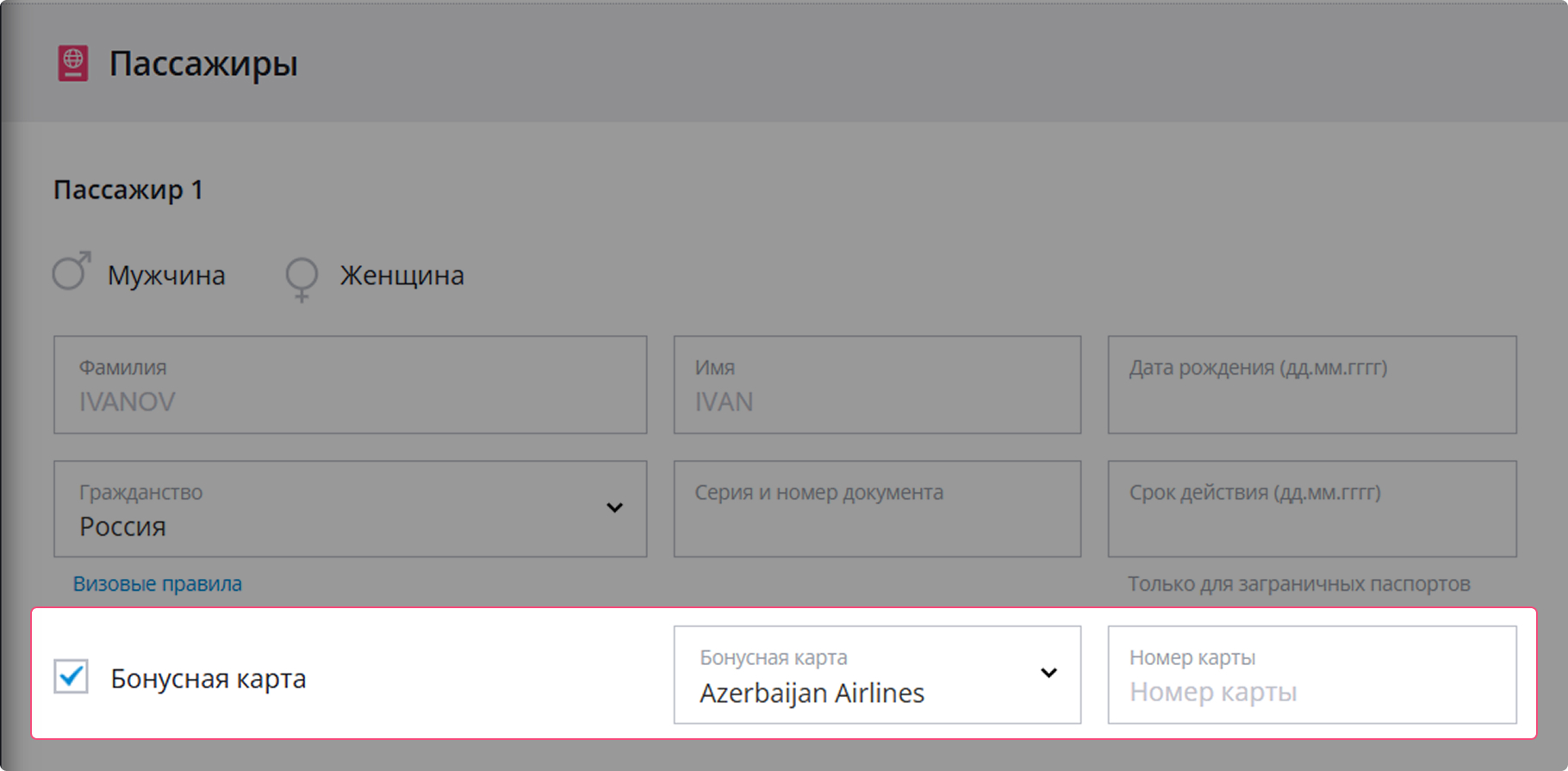Open the Визовые правила link
The image size is (1568, 771).
coord(157,584)
